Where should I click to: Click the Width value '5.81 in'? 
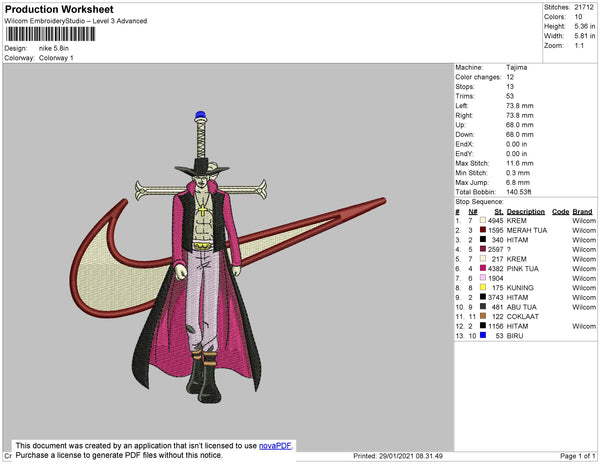click(584, 36)
